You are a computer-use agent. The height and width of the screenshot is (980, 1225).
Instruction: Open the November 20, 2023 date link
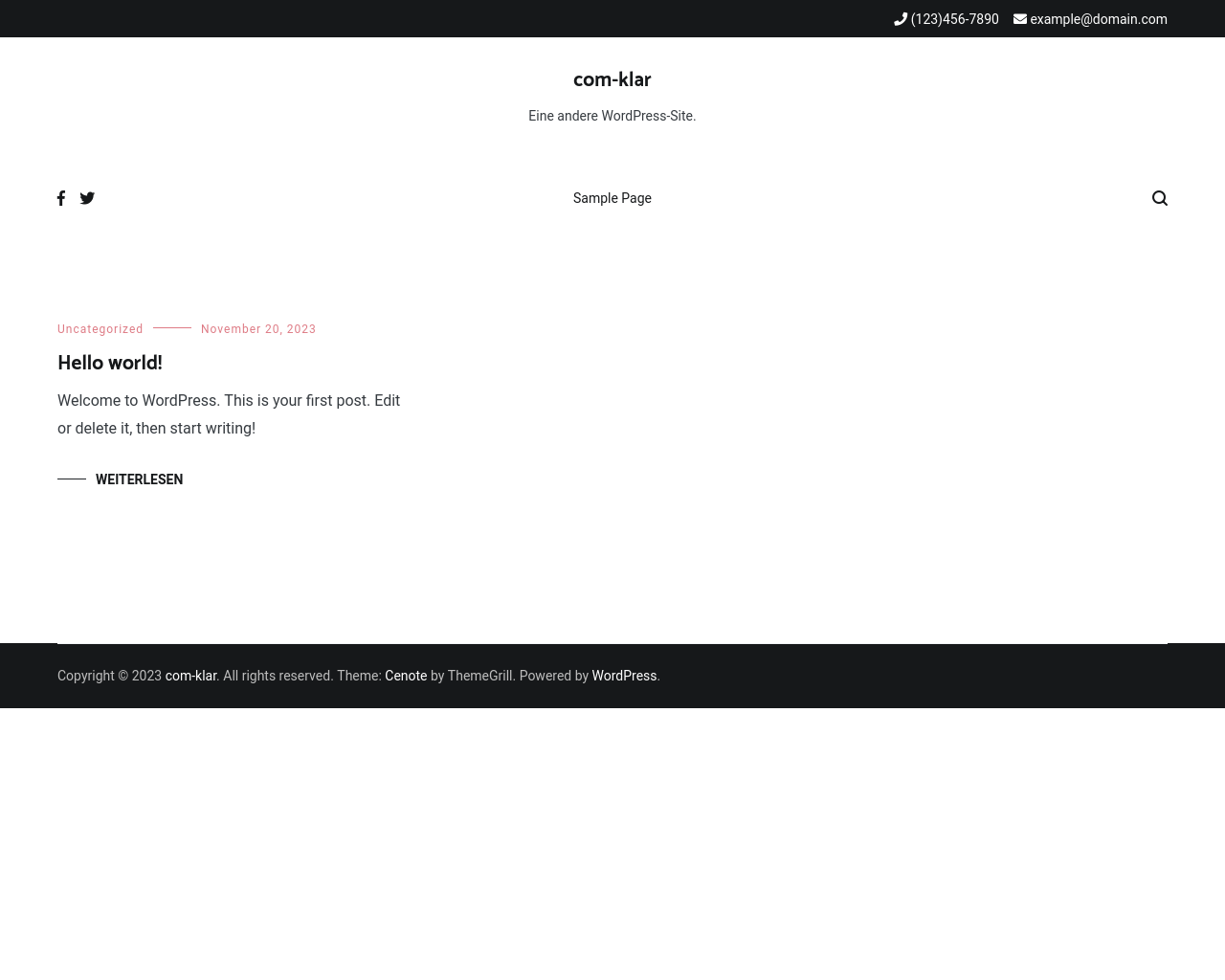point(258,329)
